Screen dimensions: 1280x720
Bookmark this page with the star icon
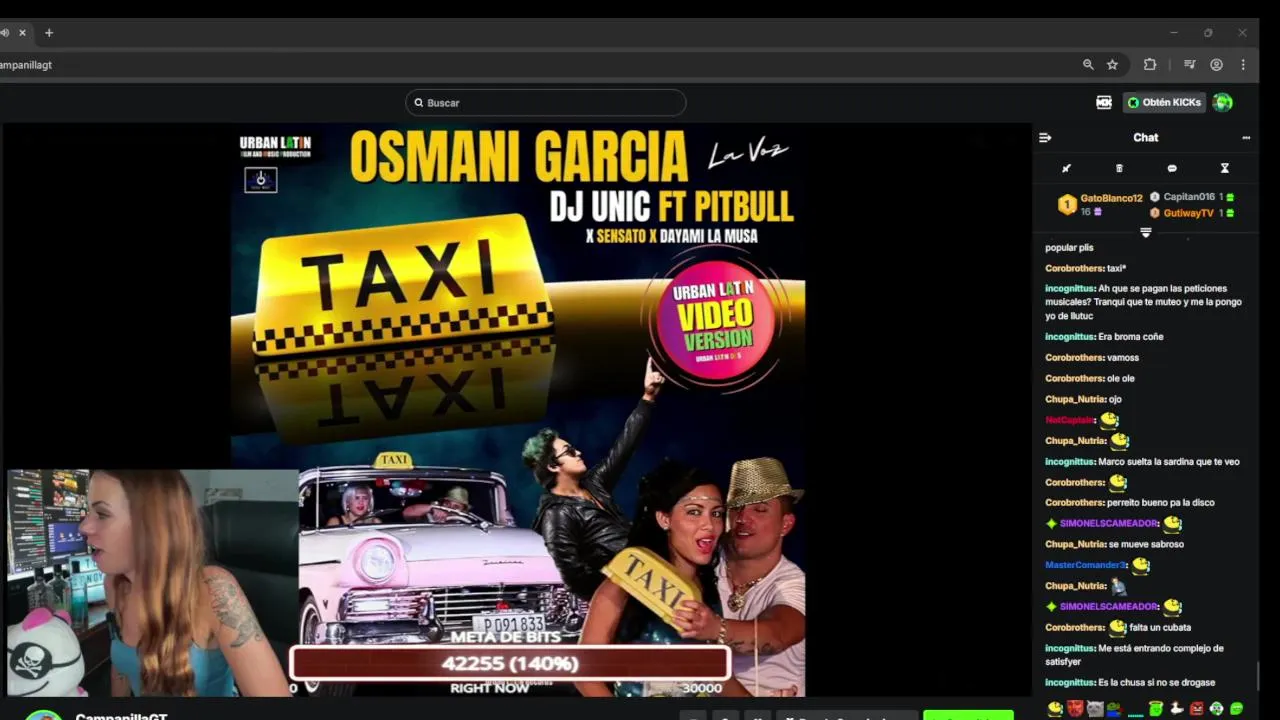1112,65
